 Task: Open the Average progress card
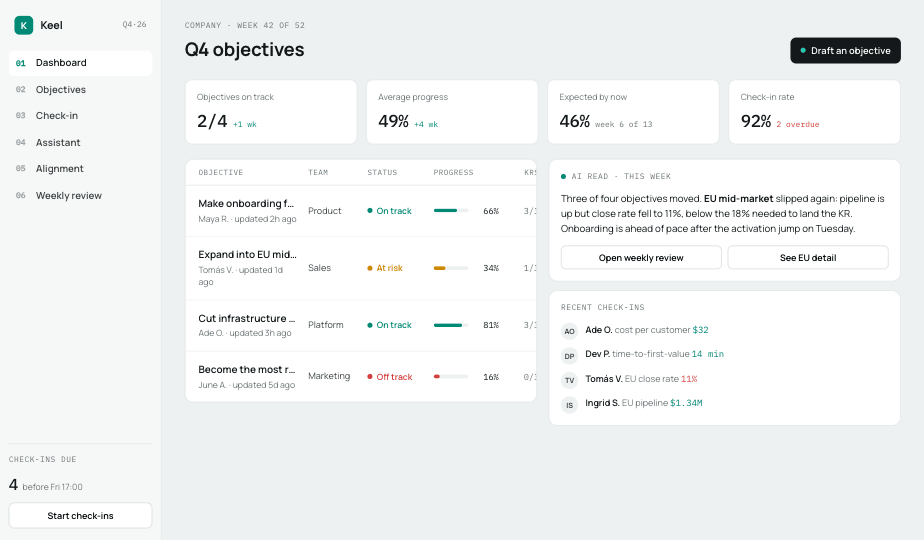[x=452, y=112]
